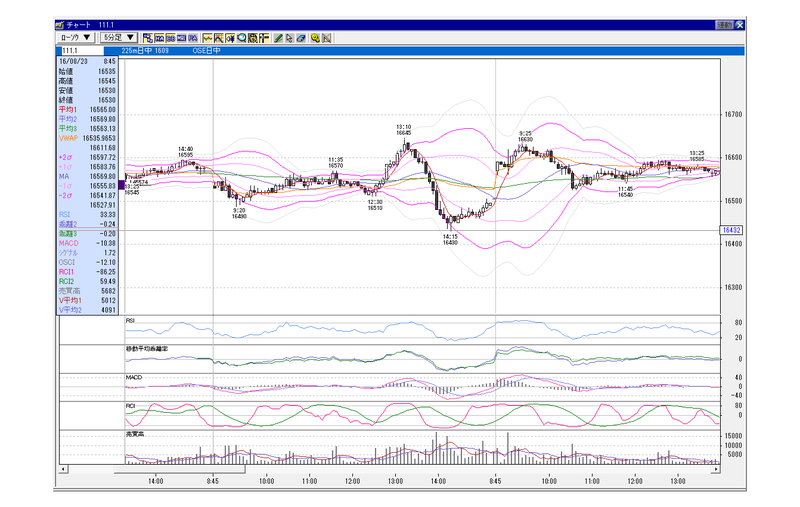Select the eraser tool
This screenshot has height=507, width=800.
point(302,38)
